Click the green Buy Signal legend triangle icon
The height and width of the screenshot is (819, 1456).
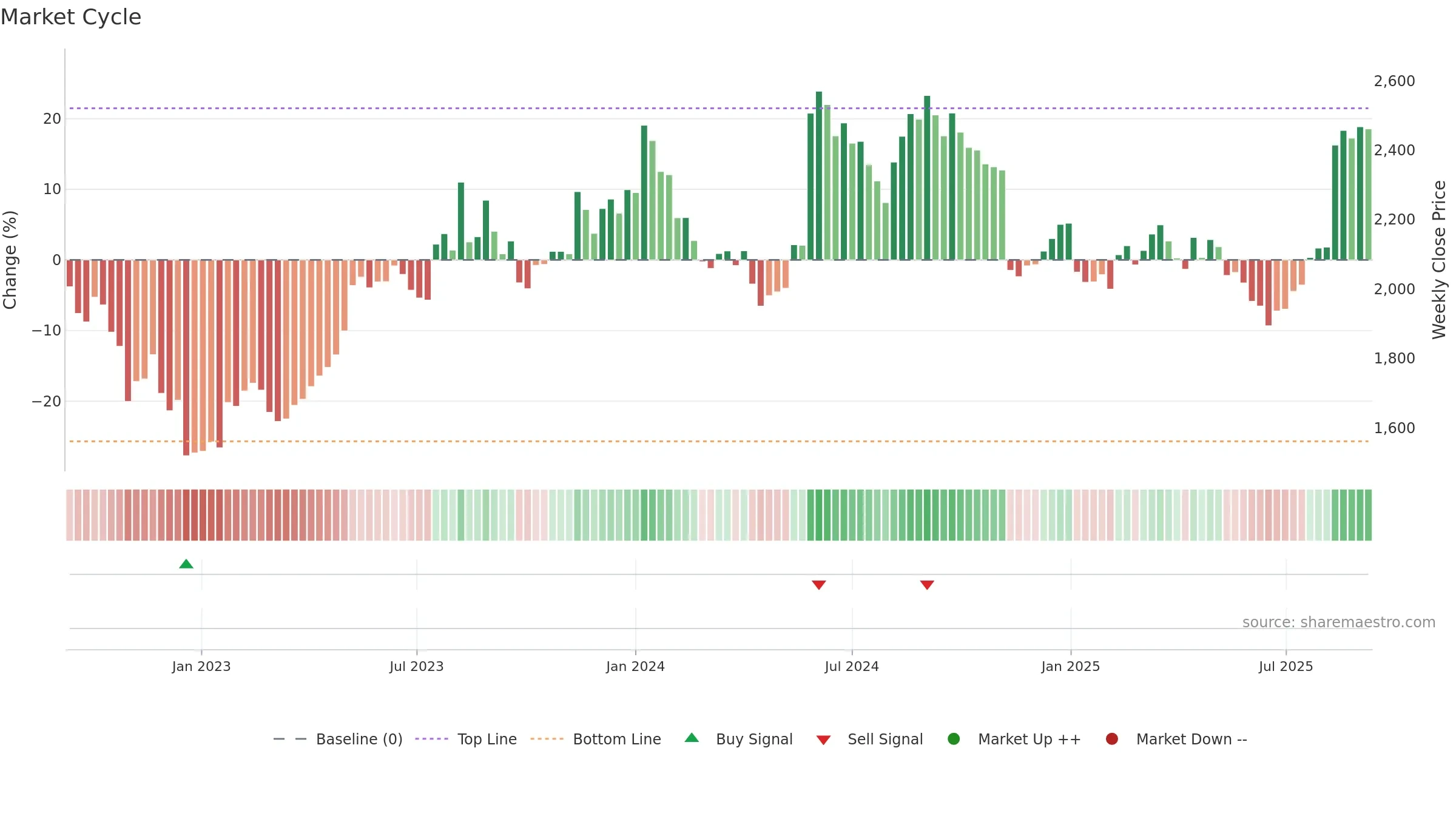692,738
